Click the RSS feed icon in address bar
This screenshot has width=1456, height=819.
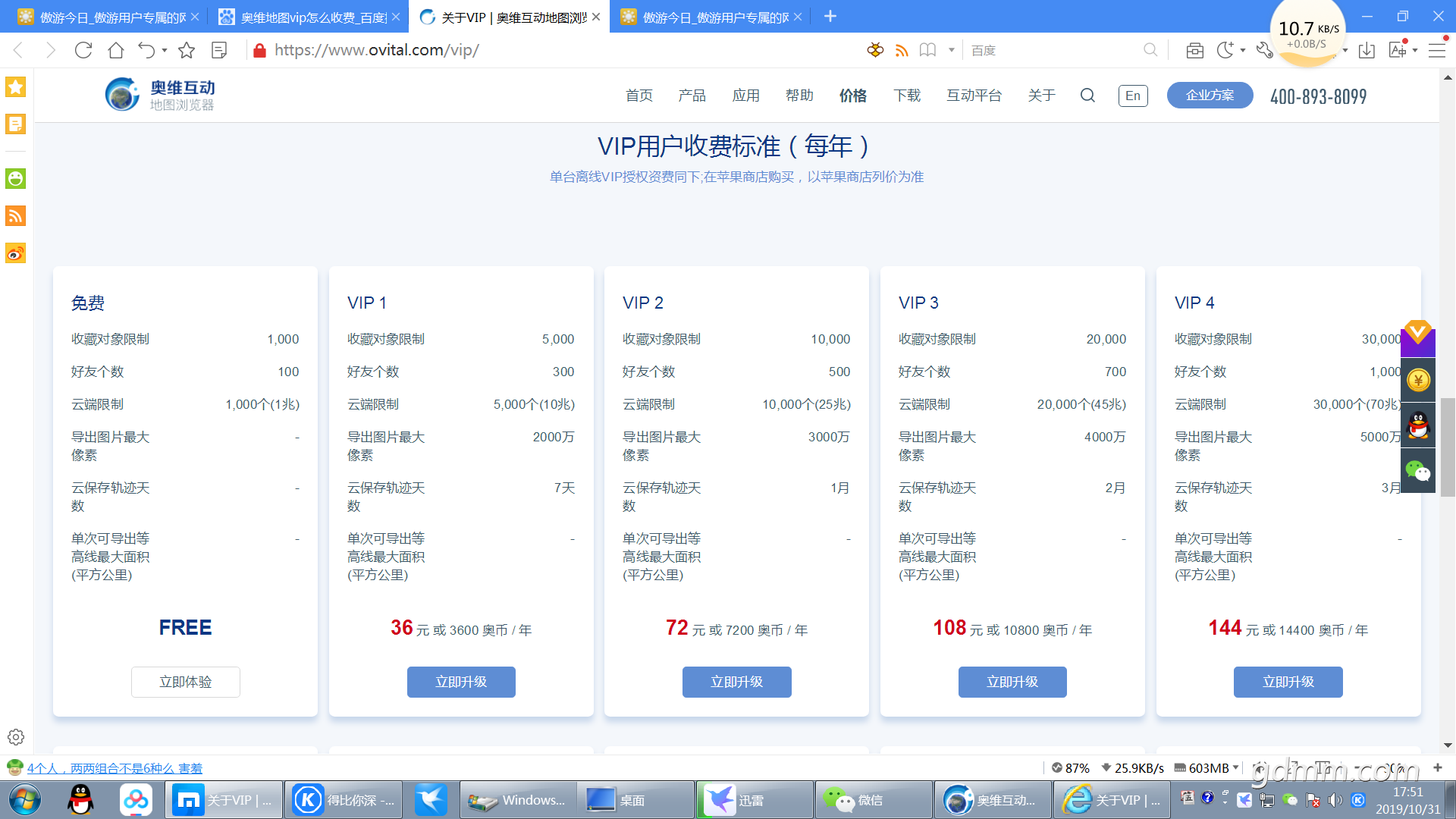pyautogui.click(x=902, y=50)
